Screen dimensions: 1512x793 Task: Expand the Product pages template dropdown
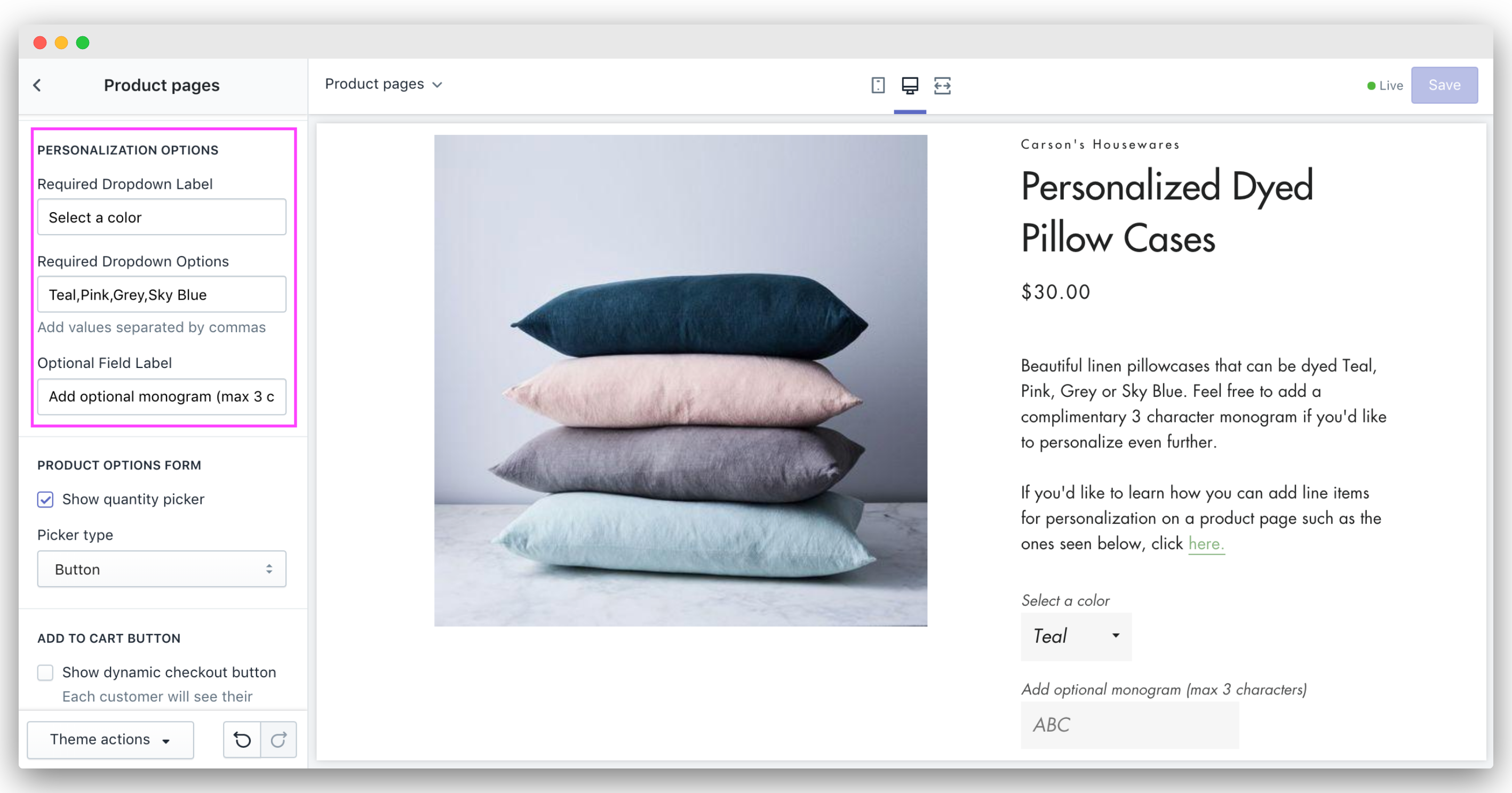[x=383, y=84]
